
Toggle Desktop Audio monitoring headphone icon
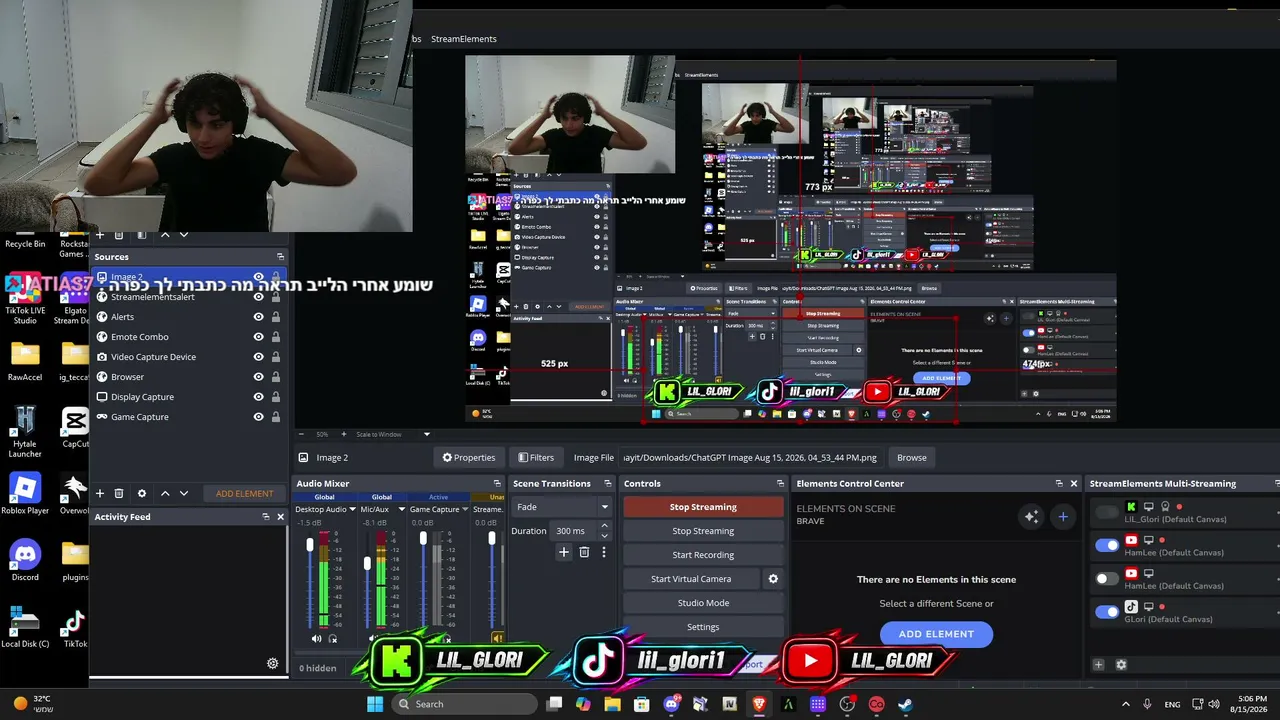point(333,638)
